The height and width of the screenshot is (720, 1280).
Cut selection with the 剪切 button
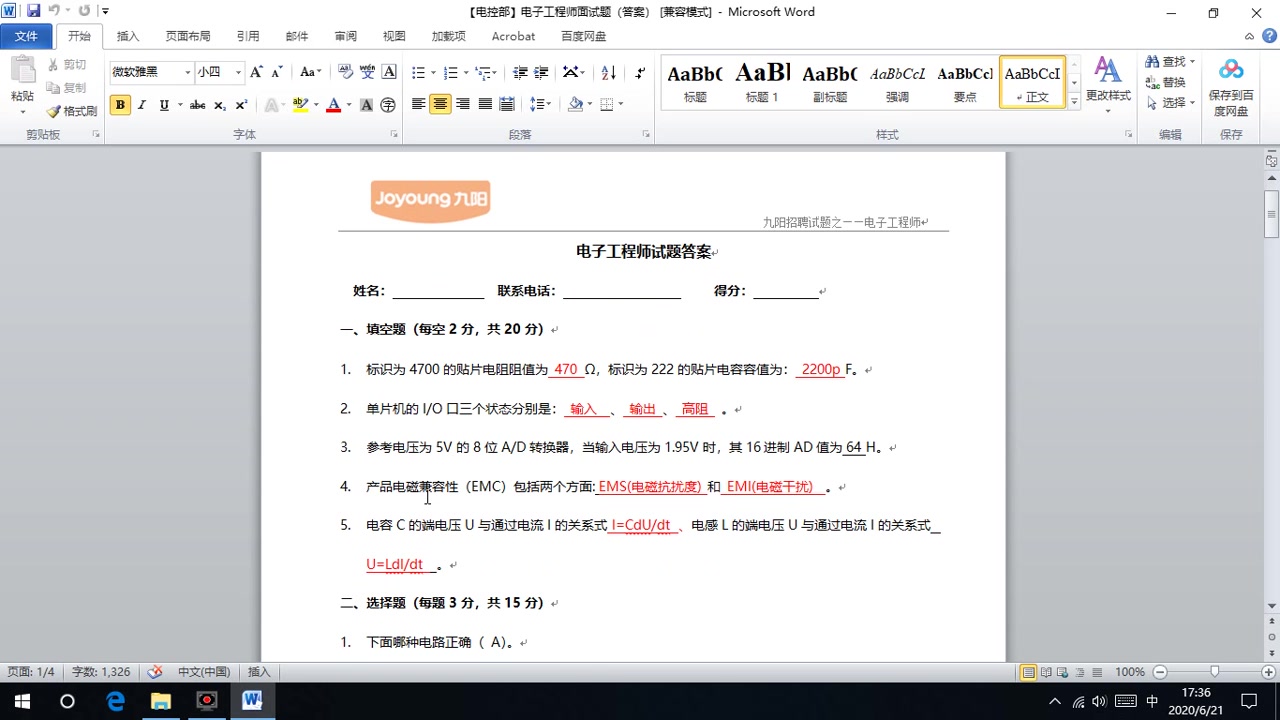[x=66, y=65]
